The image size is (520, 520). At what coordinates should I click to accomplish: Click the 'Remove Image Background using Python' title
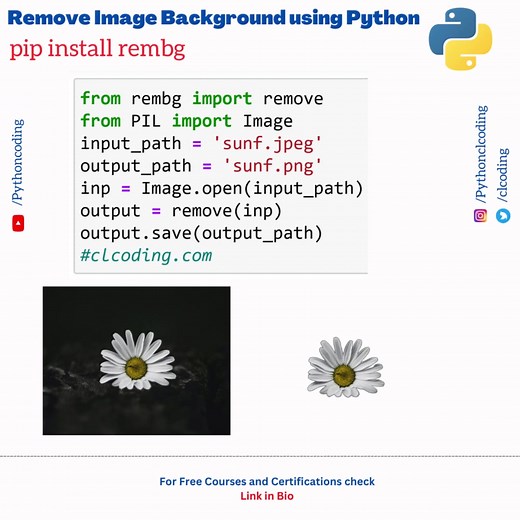pyautogui.click(x=214, y=18)
